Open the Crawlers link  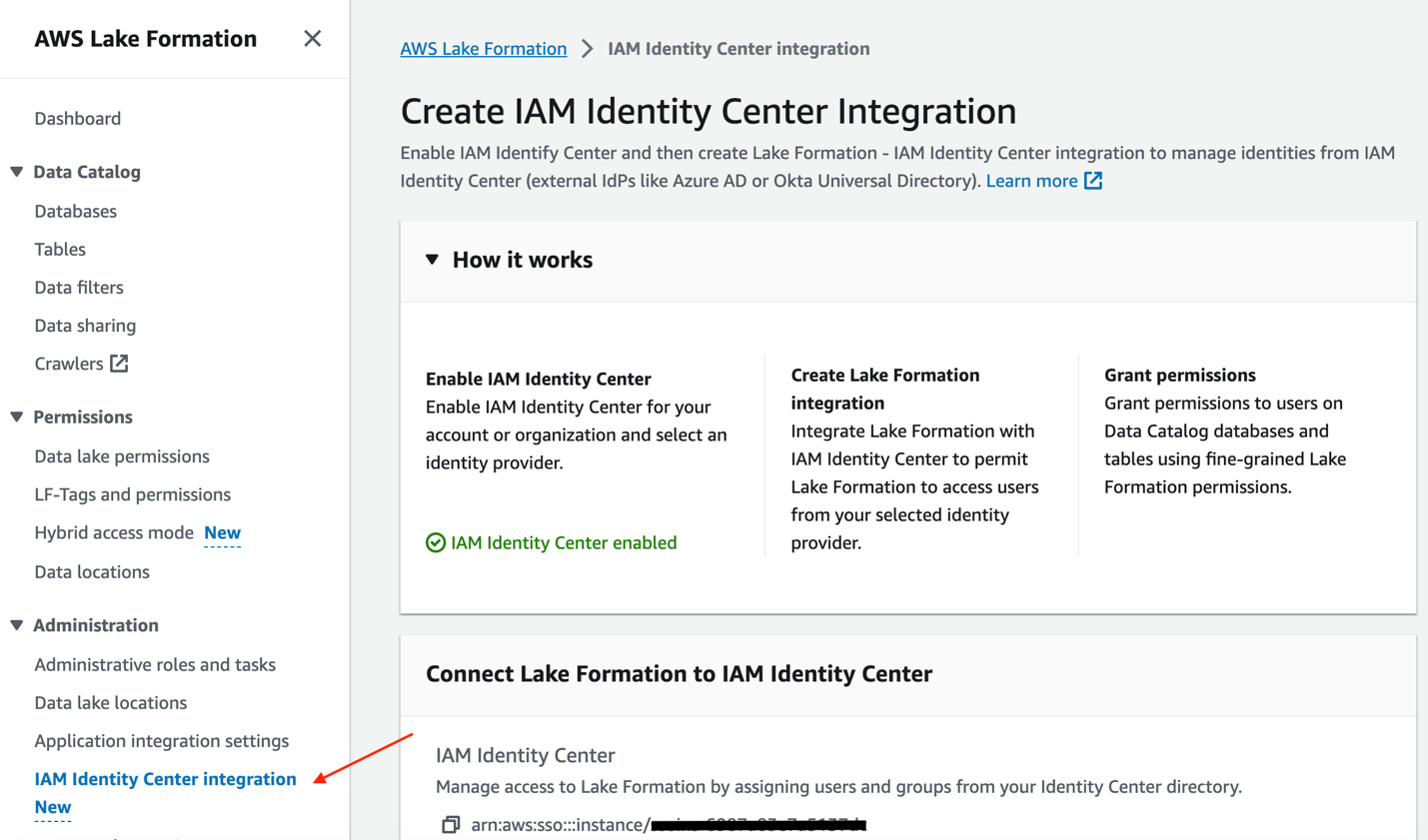tap(69, 364)
